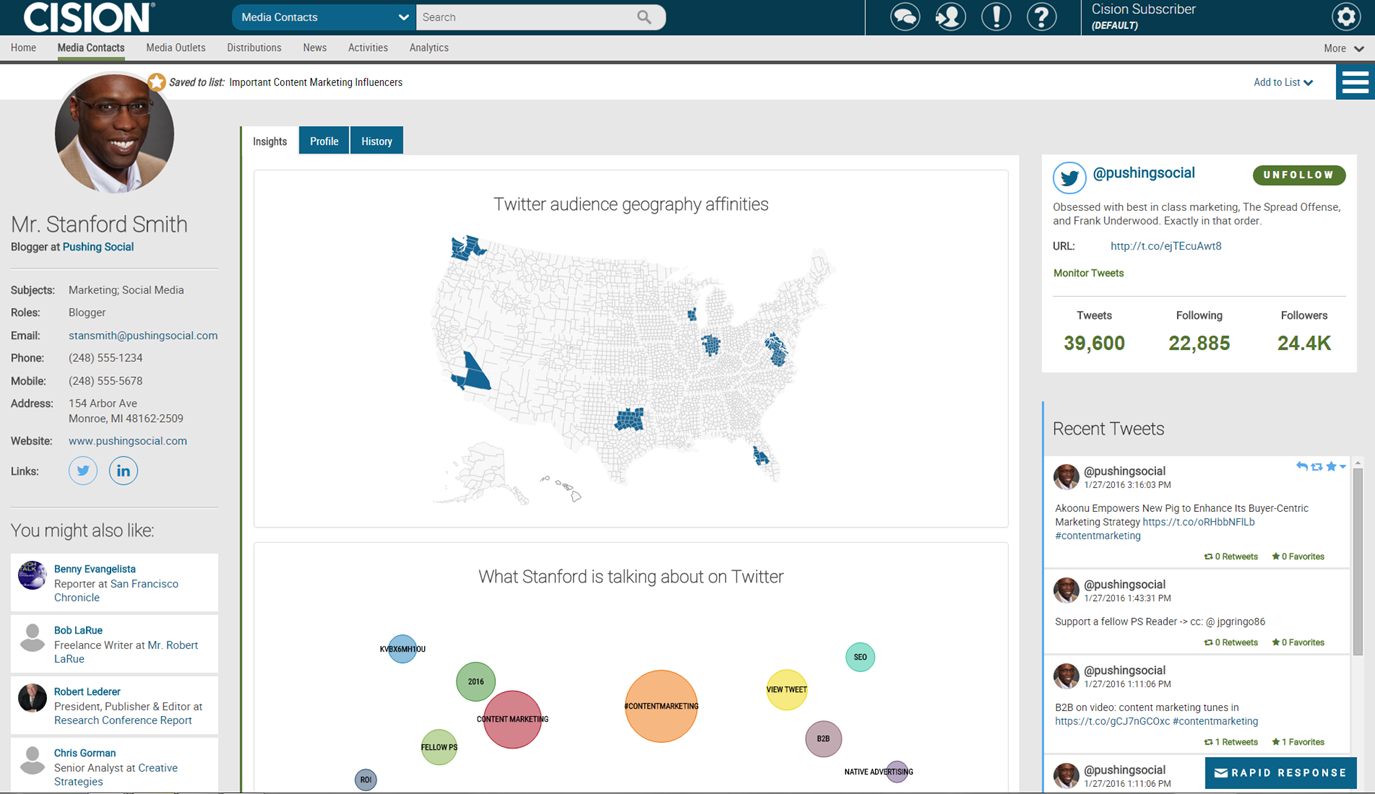Click the 24.4K followers count
The width and height of the screenshot is (1375, 794).
[x=1304, y=343]
